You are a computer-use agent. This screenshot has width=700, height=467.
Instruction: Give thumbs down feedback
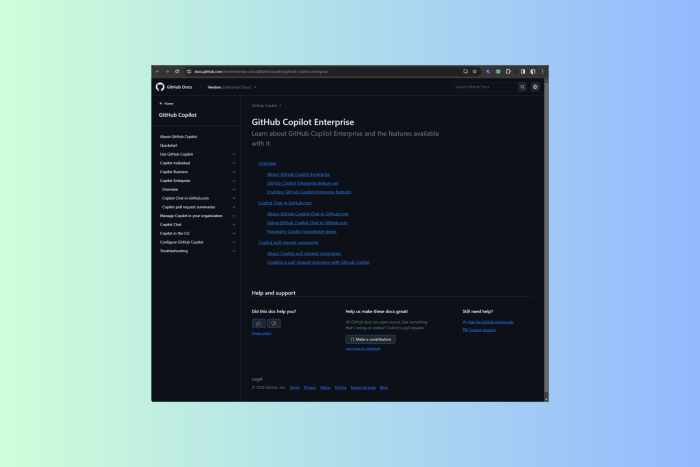274,323
